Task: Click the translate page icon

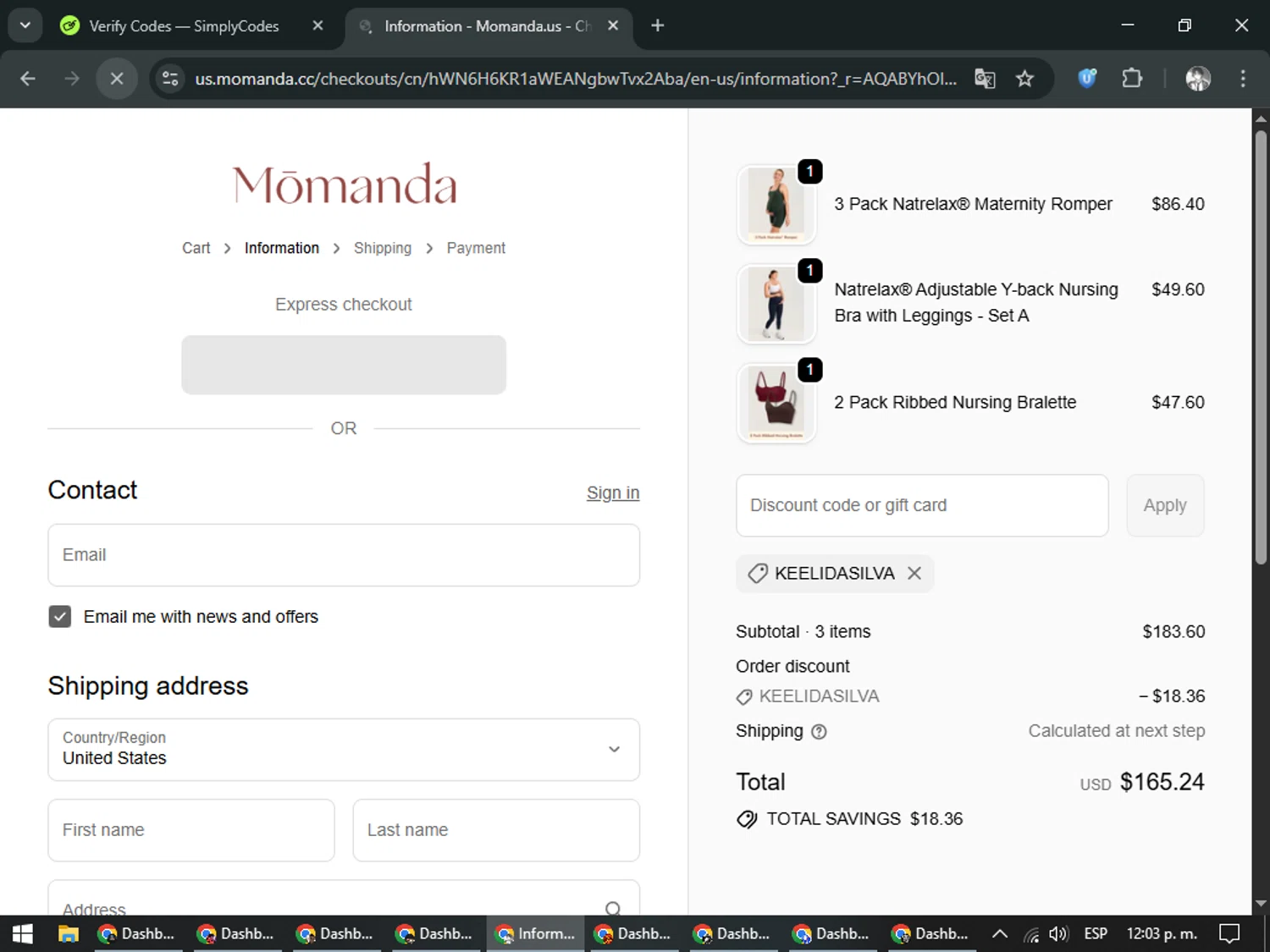Action: click(x=985, y=79)
